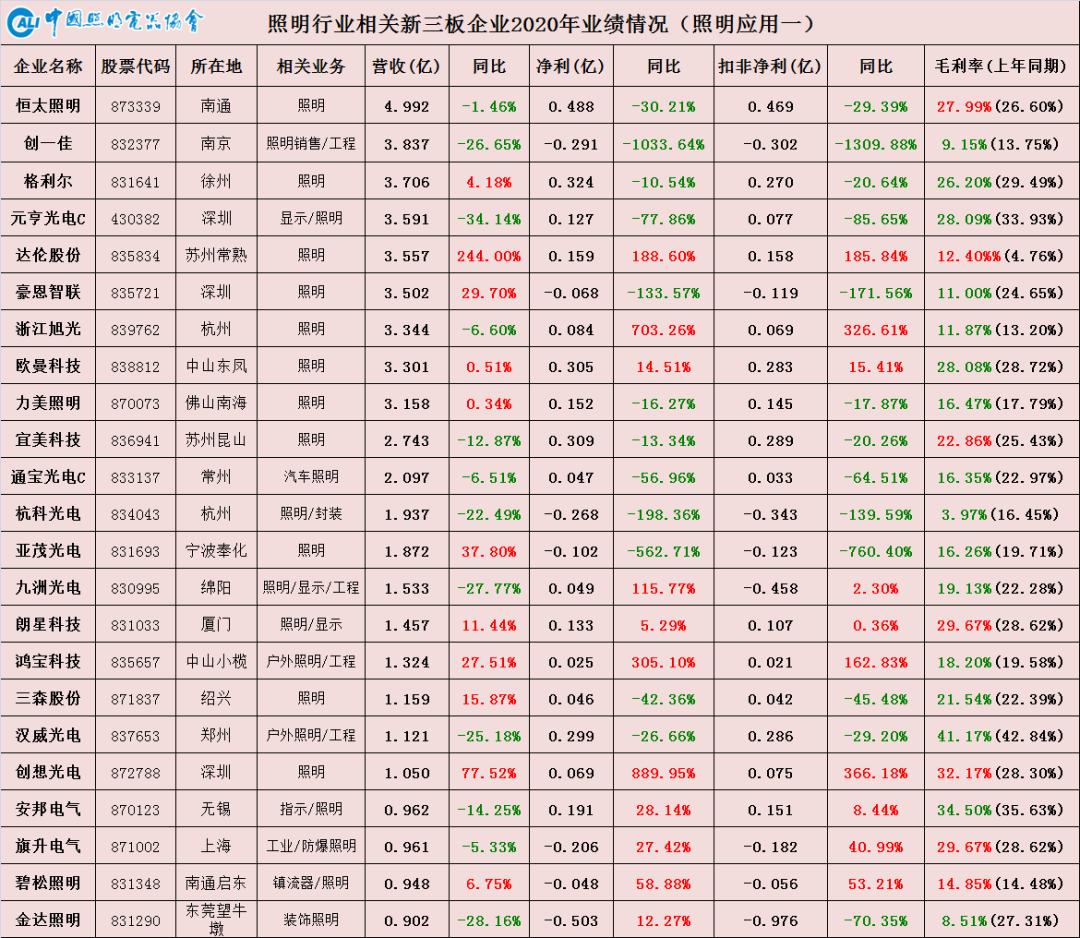
Task: Select net profit value -0.503
Action: (571, 921)
